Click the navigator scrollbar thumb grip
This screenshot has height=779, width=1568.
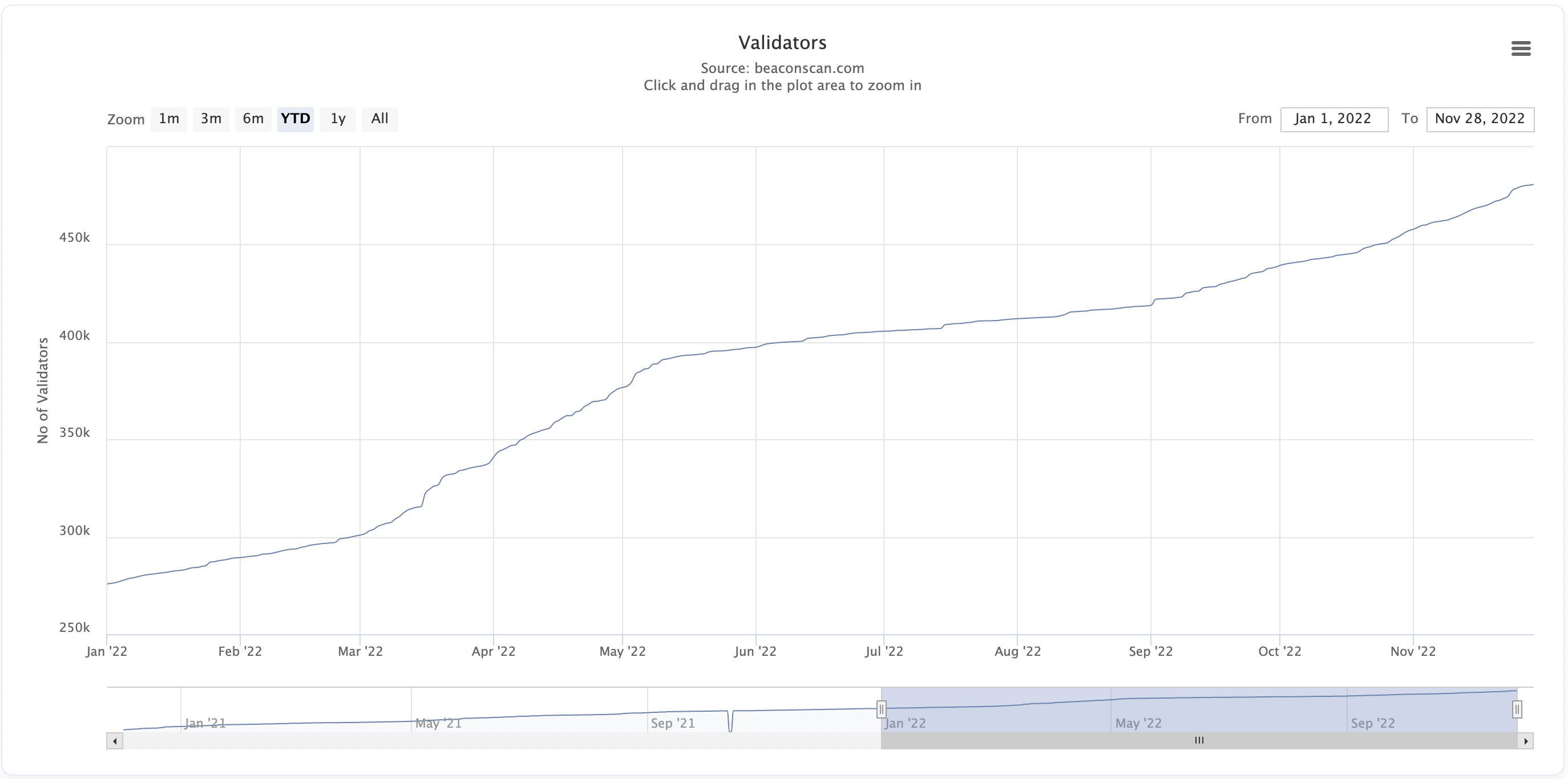click(1199, 741)
